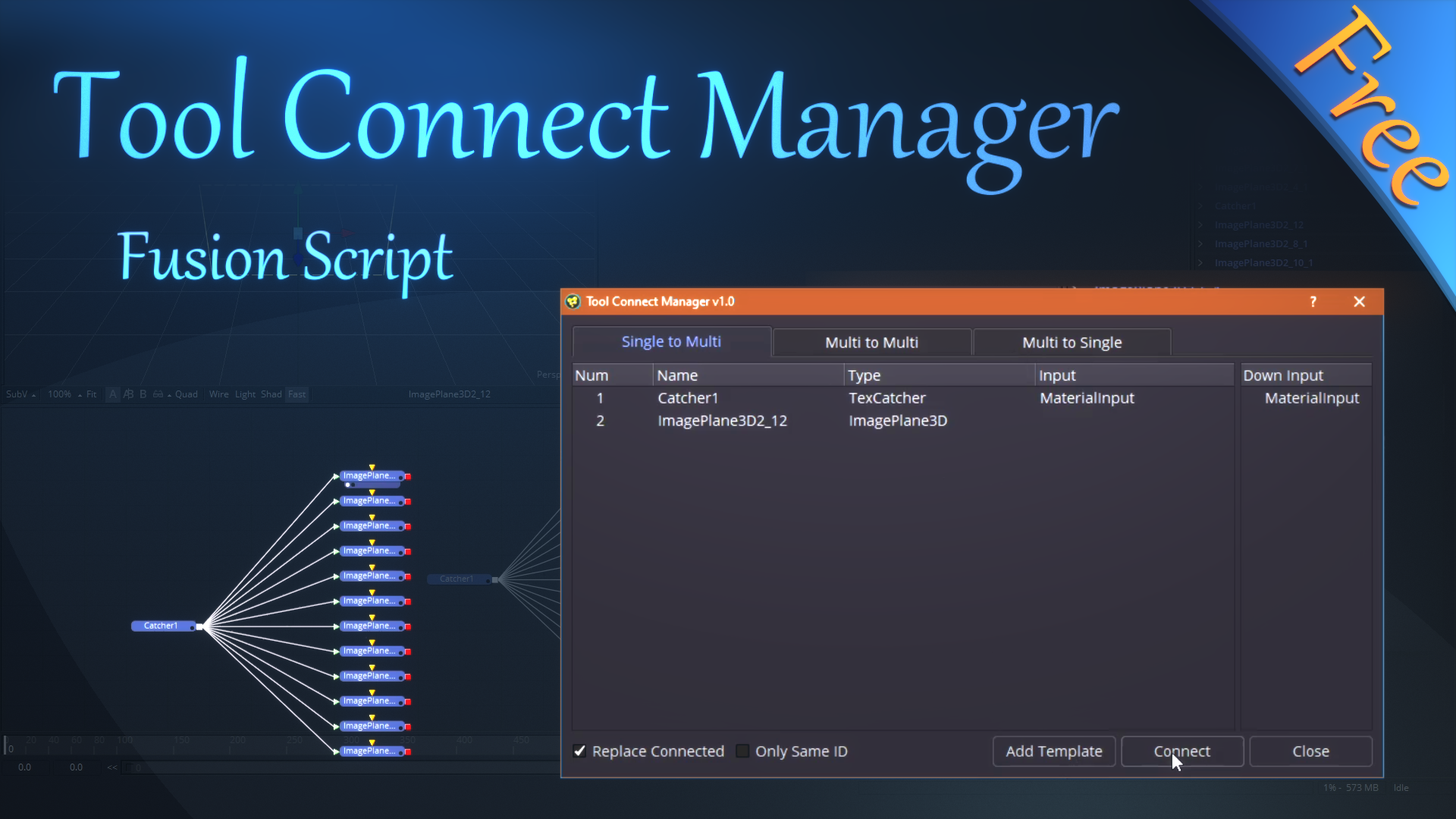Expand the ImagePlane3D2_8_1 tree entry chevron
Image resolution: width=1456 pixels, height=819 pixels.
(1200, 243)
